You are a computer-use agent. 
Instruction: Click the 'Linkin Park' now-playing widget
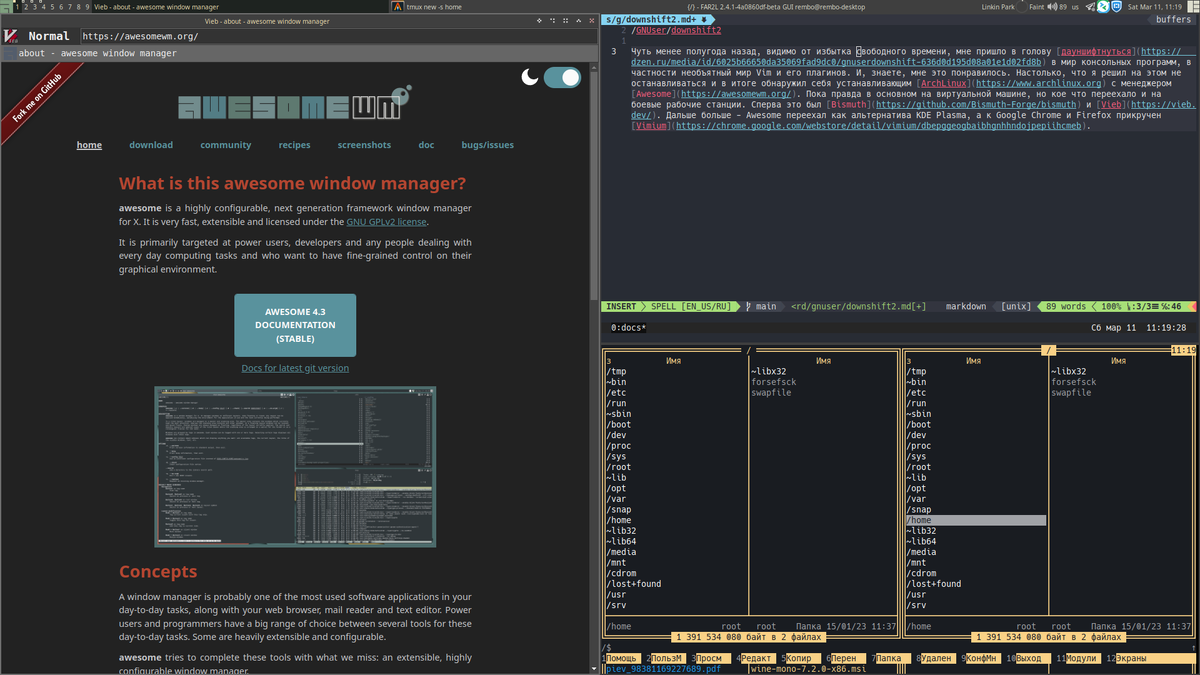[998, 6]
